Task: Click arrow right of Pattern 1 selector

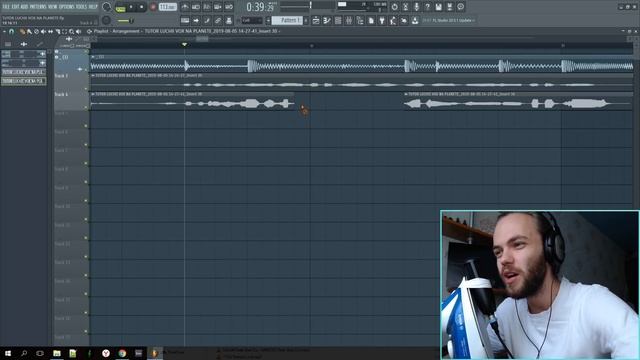Action: 306,20
